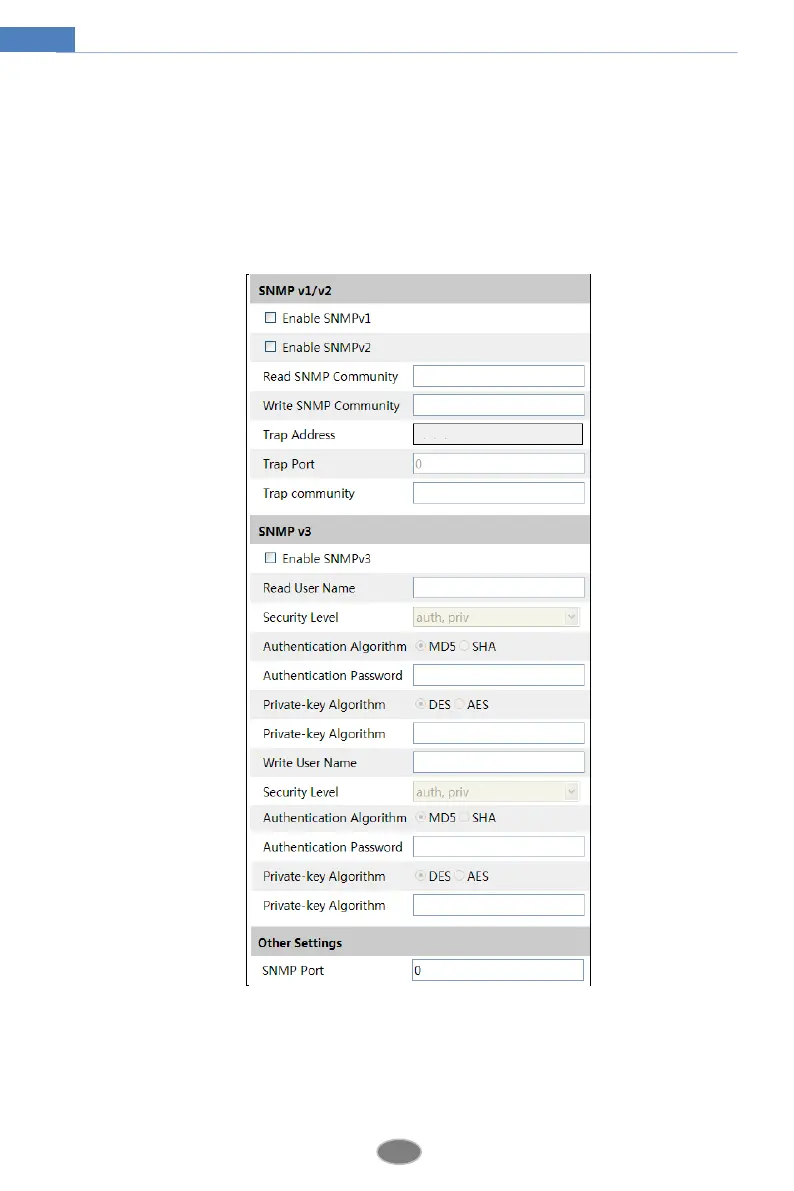Click the Read SNMP Community input field
This screenshot has width=794, height=1191.
coord(498,376)
